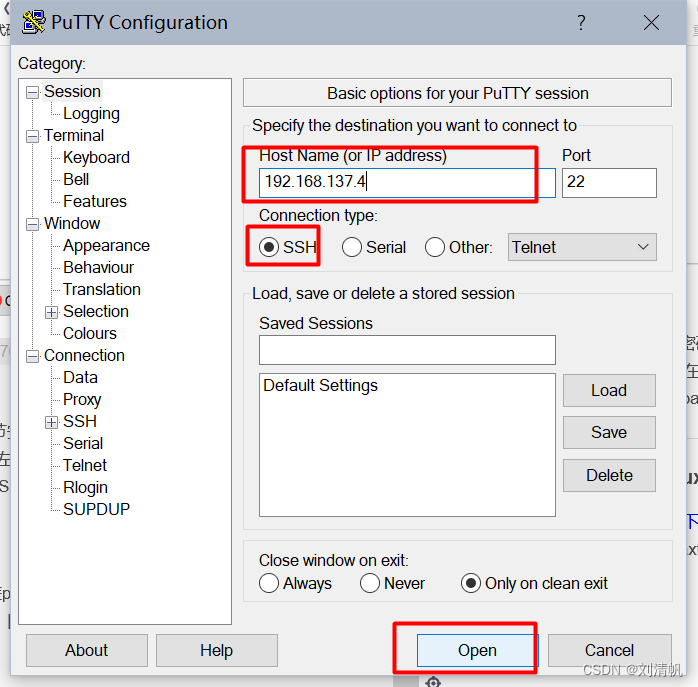Focus the Host Name input field

(407, 183)
